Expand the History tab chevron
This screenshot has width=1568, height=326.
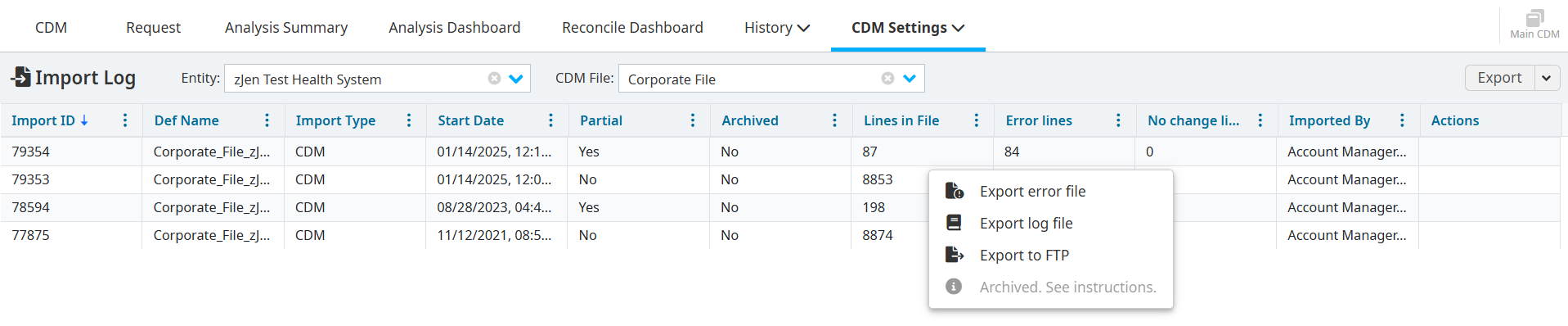(803, 28)
